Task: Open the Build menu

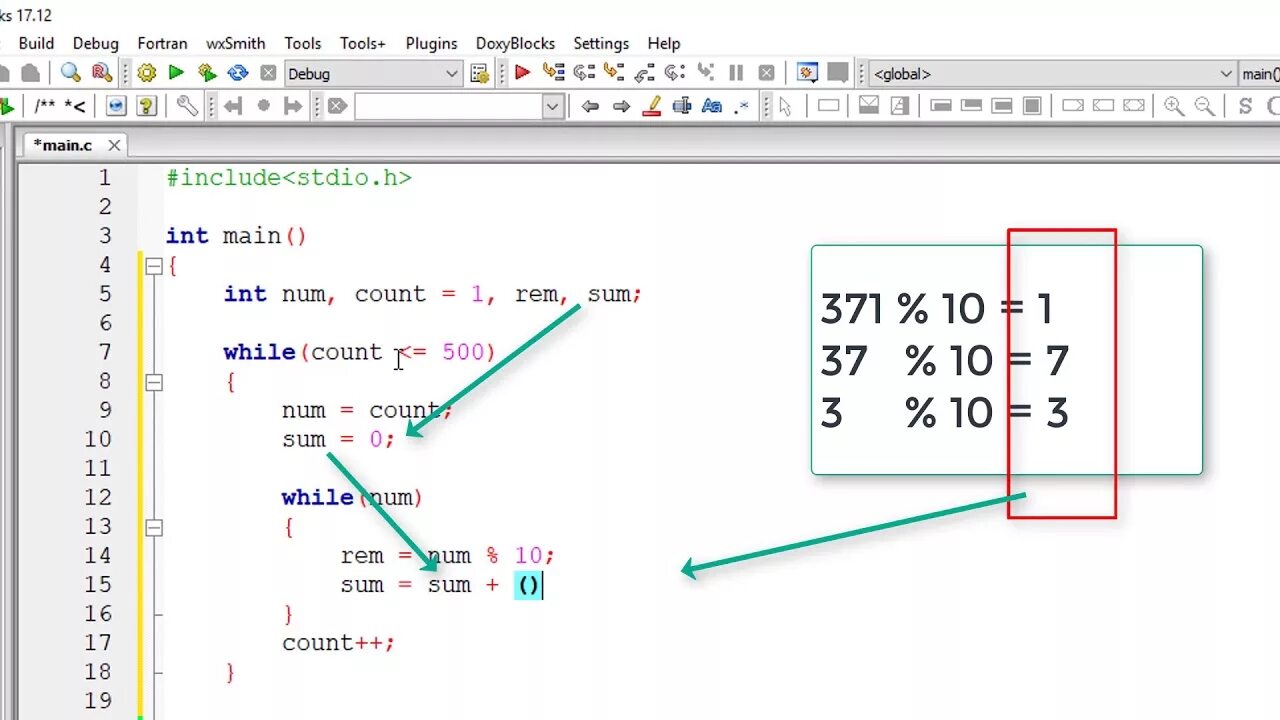Action: [36, 43]
